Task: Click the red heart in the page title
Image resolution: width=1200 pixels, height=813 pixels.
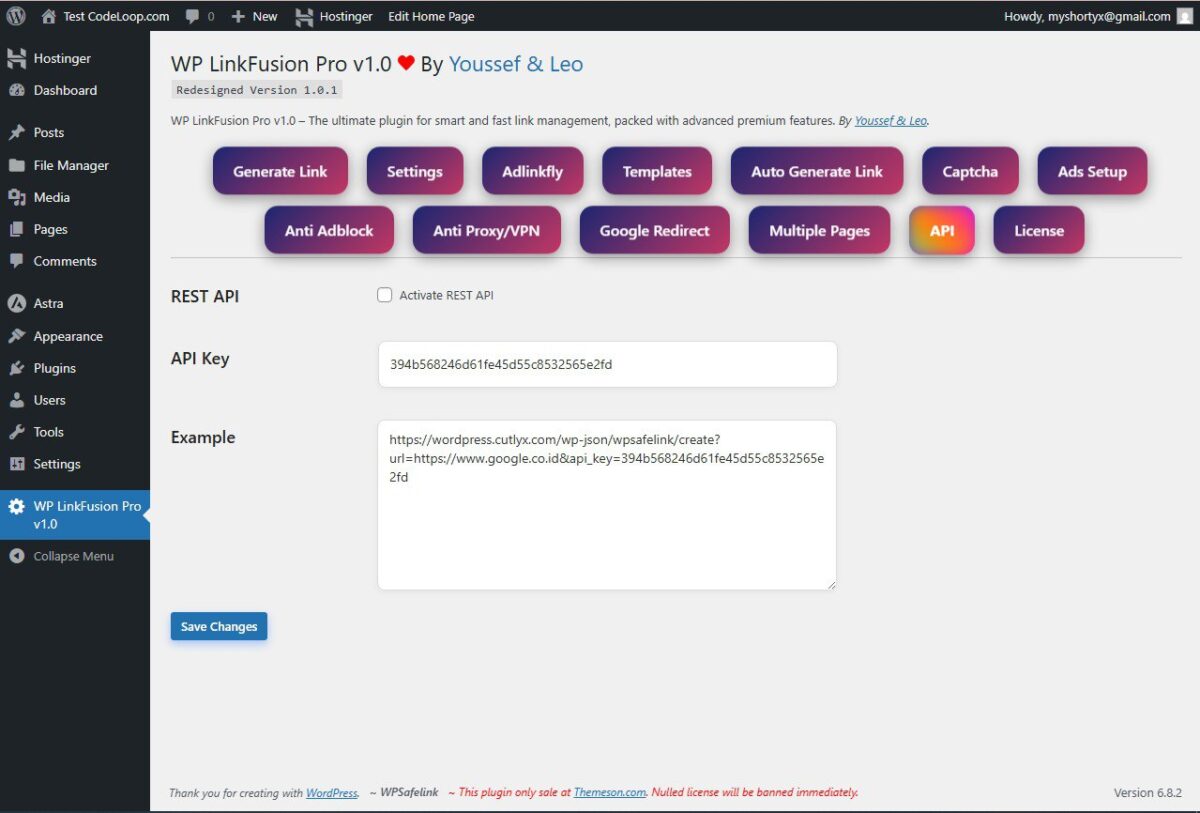Action: [x=406, y=64]
